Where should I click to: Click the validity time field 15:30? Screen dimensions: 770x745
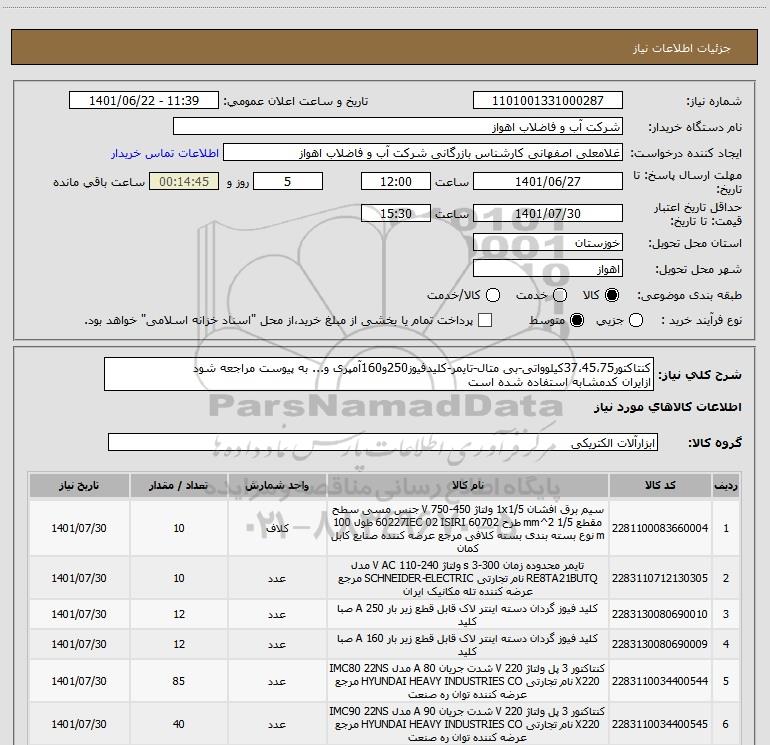coord(396,213)
